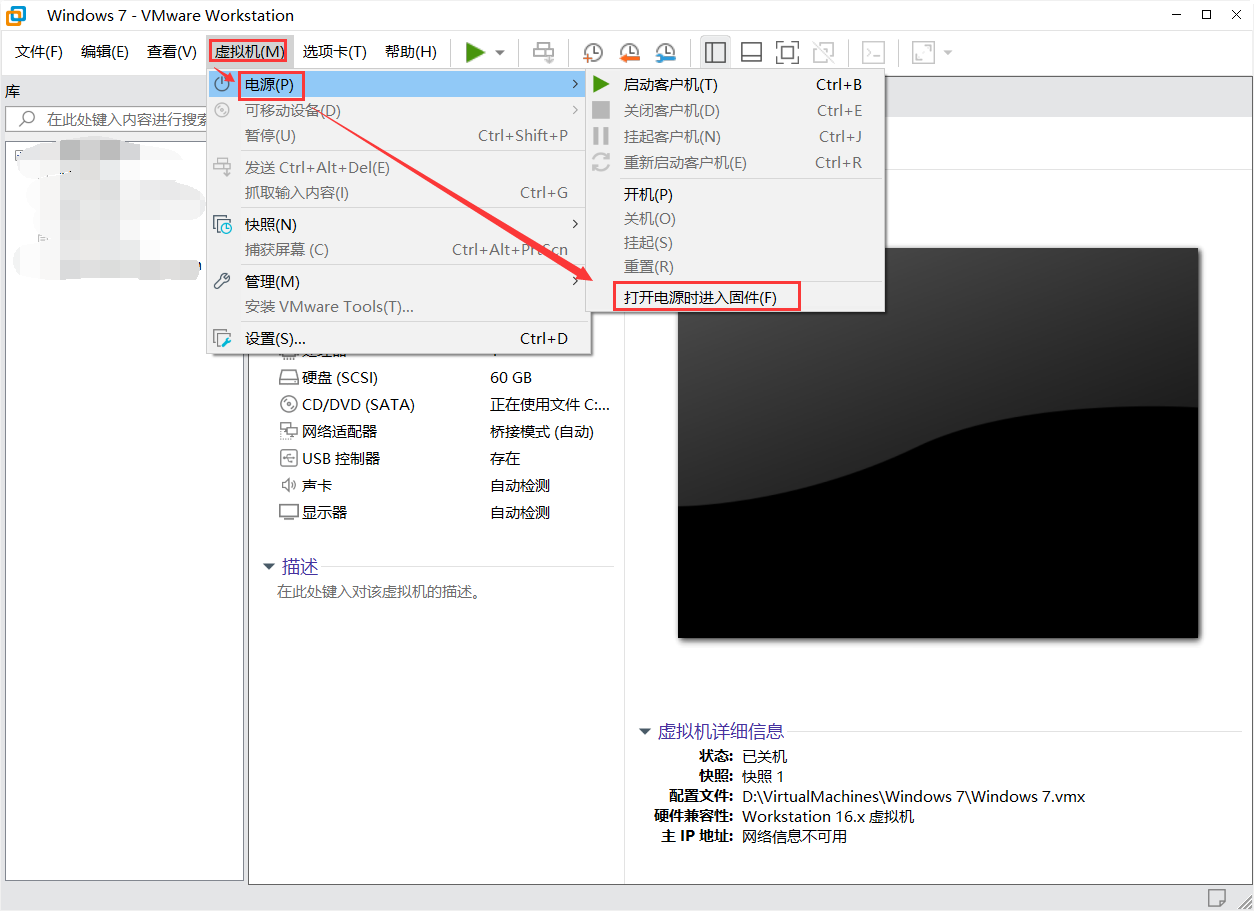This screenshot has height=911, width=1254.
Task: Click the magnifier icon in the library search
Action: click(27, 119)
